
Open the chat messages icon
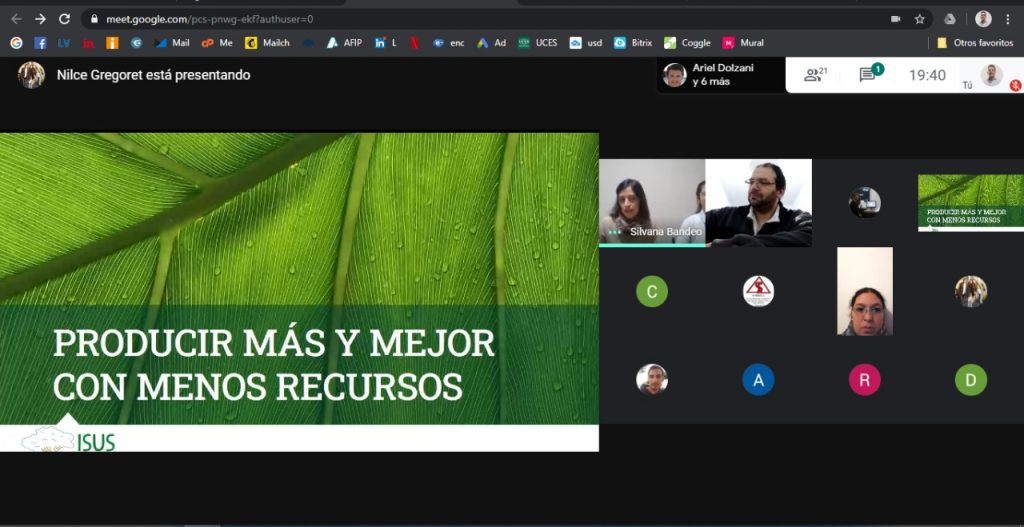[868, 75]
